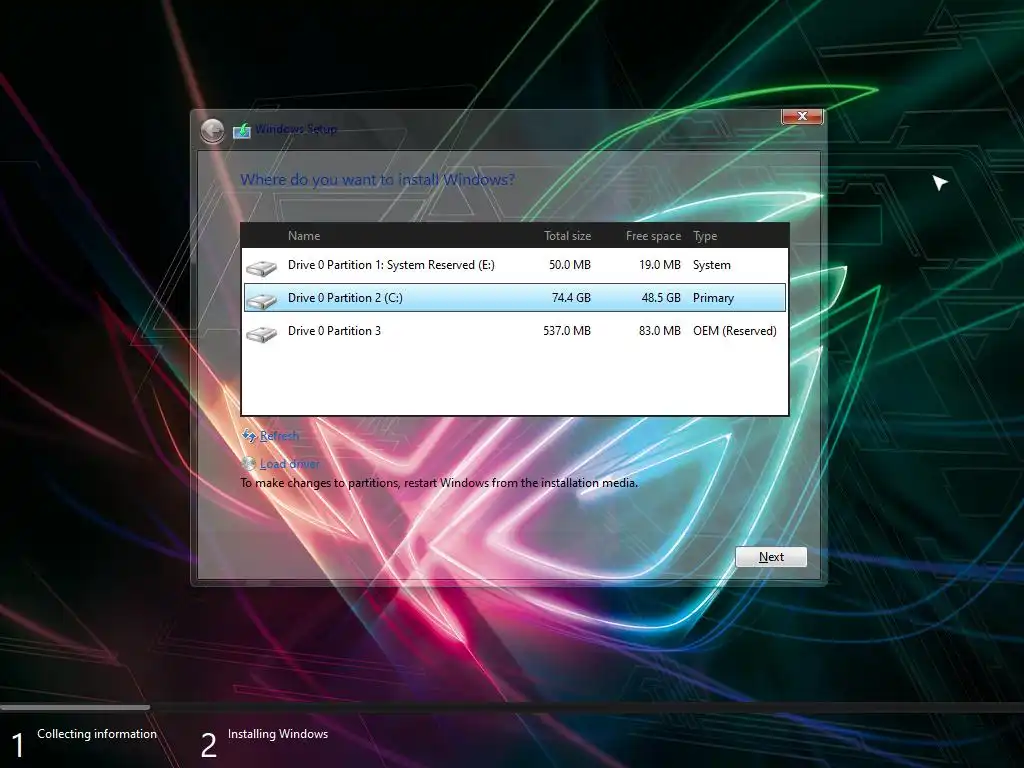Click the Windows Setup title icon
1024x768 pixels.
[x=242, y=130]
